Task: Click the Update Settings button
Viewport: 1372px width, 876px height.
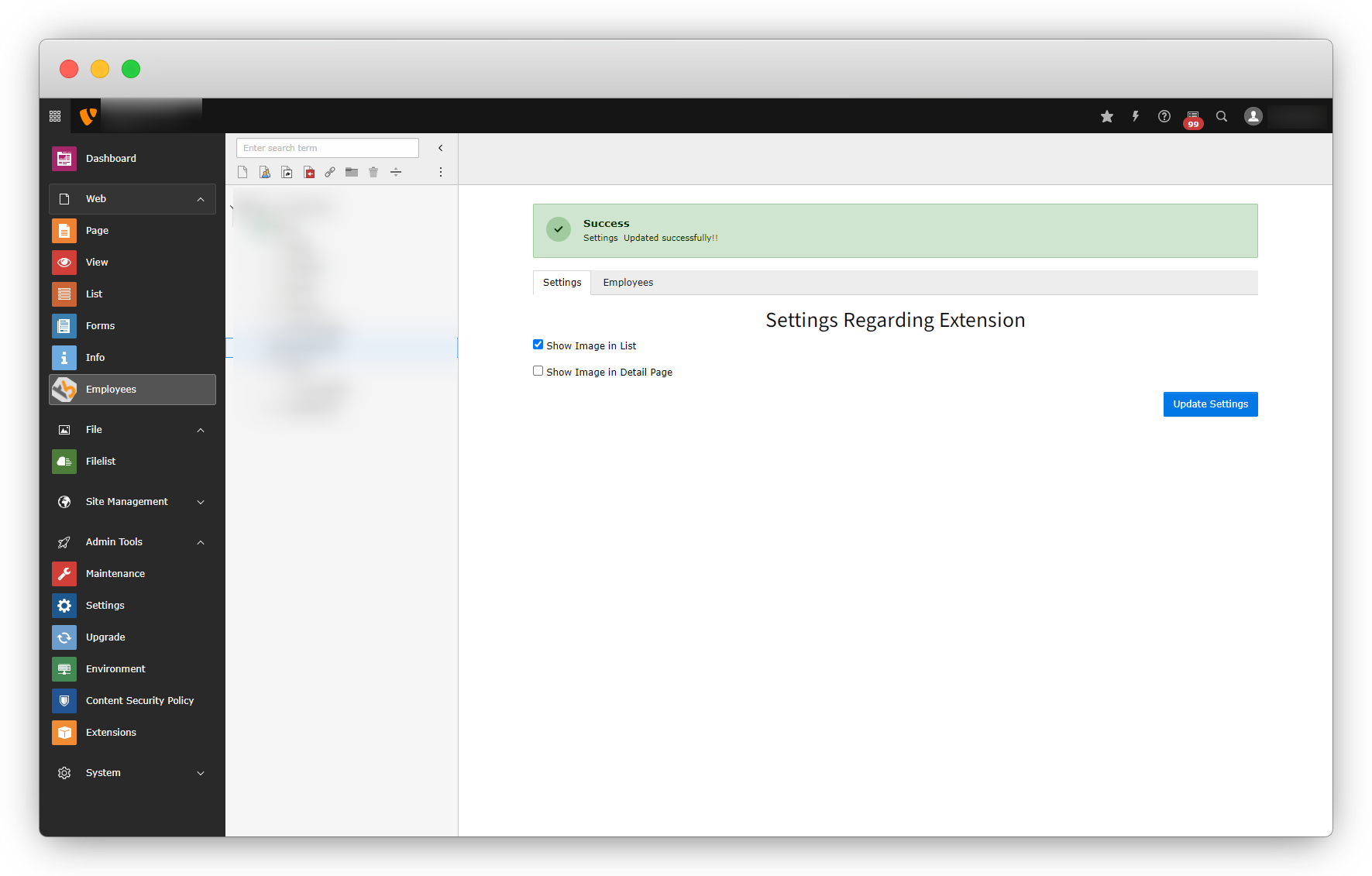Action: point(1210,404)
